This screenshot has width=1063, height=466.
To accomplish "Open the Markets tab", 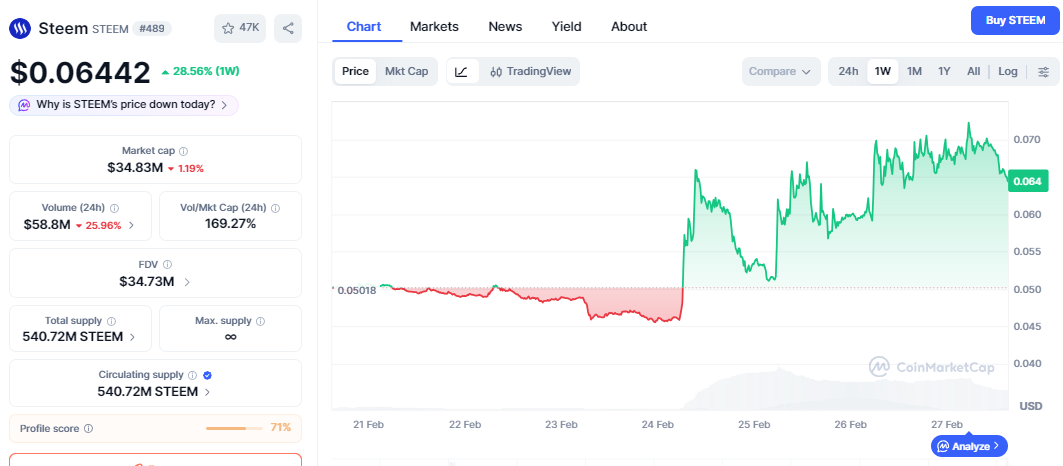I will click(x=434, y=26).
